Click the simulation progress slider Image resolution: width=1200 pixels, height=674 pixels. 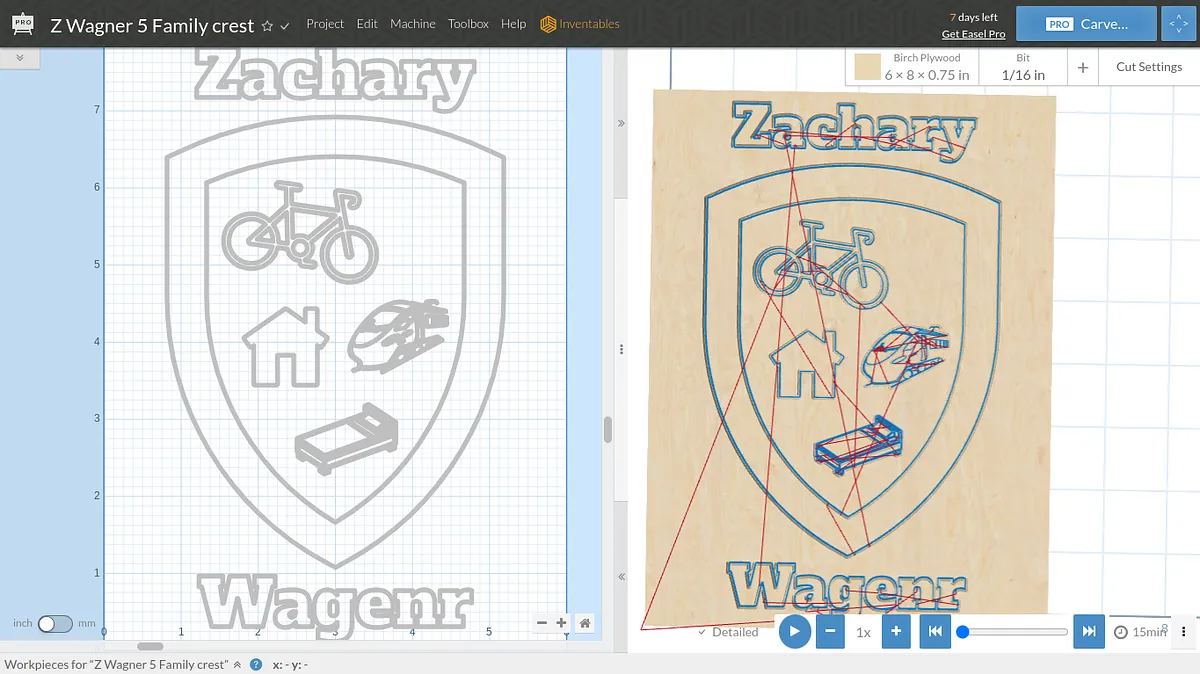click(1014, 632)
